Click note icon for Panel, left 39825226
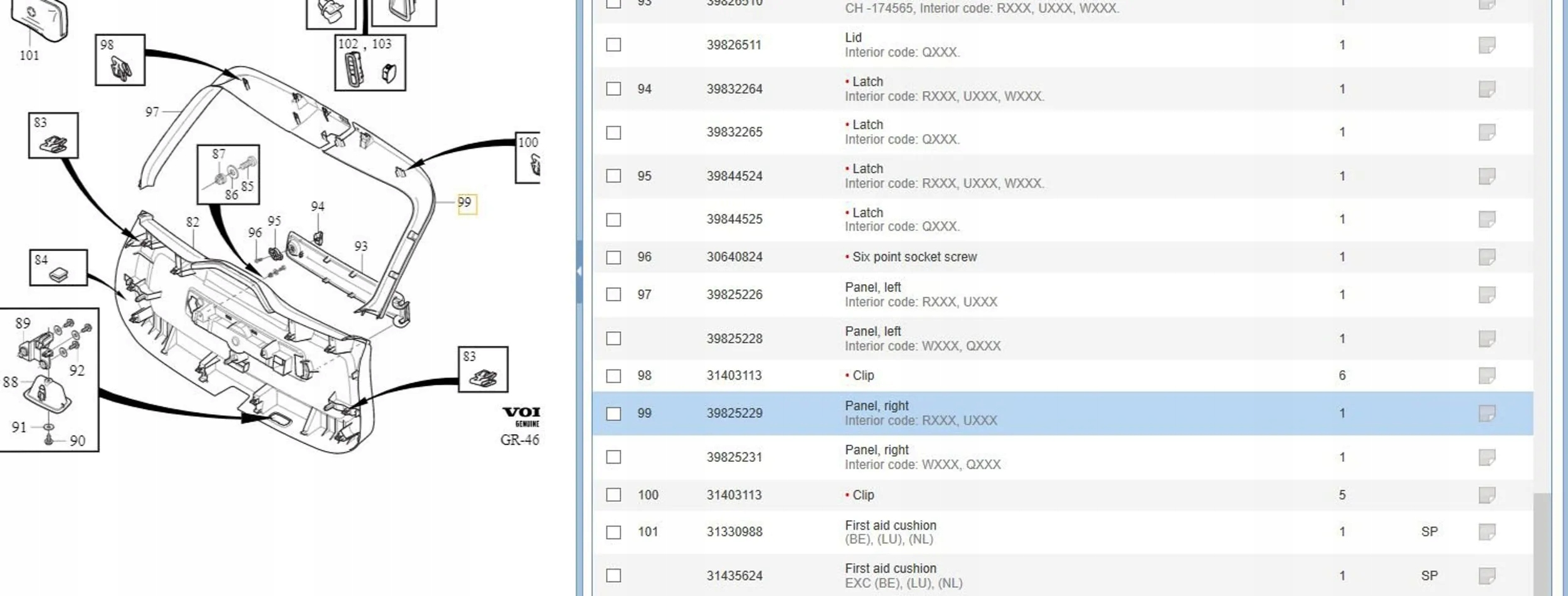1568x596 pixels. point(1486,295)
